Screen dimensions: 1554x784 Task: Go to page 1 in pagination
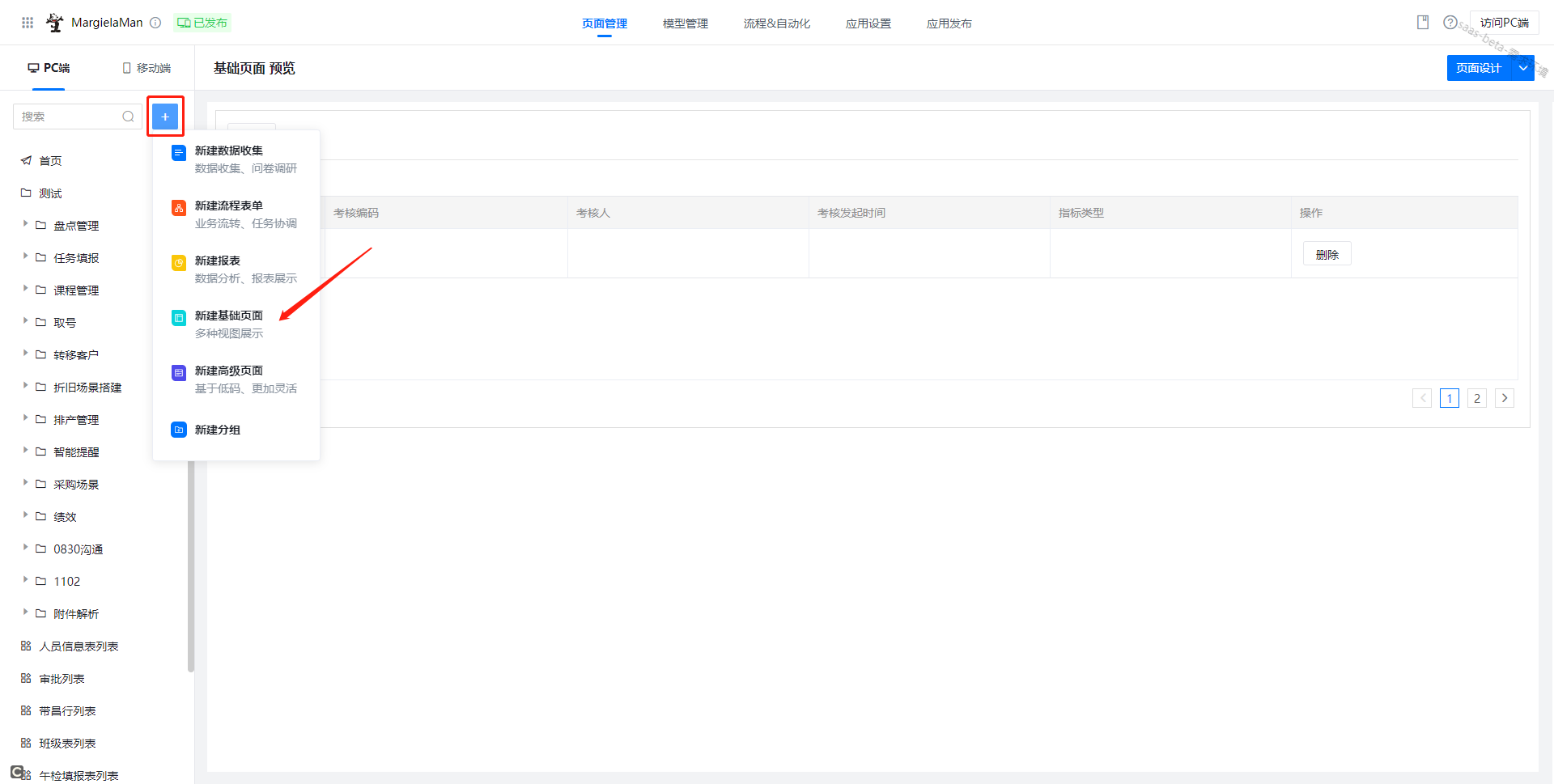1450,398
